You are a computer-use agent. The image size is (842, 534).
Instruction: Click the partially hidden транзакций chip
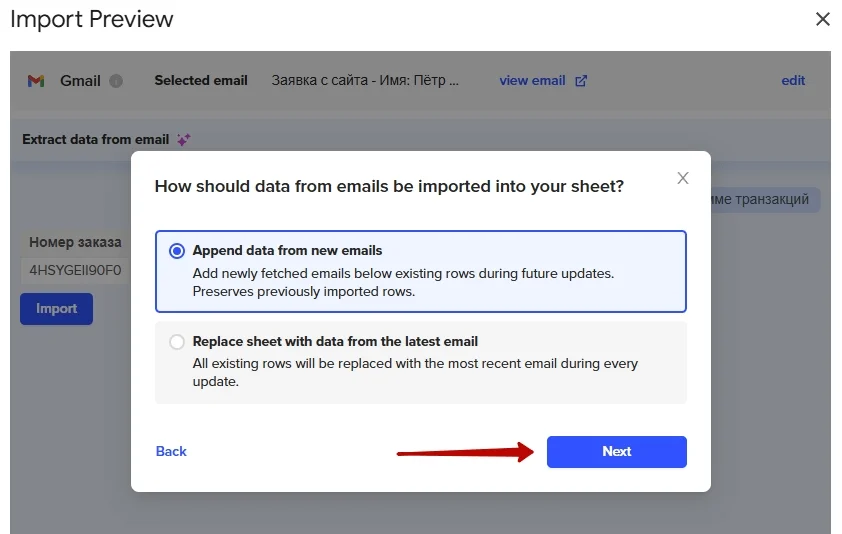[x=764, y=200]
